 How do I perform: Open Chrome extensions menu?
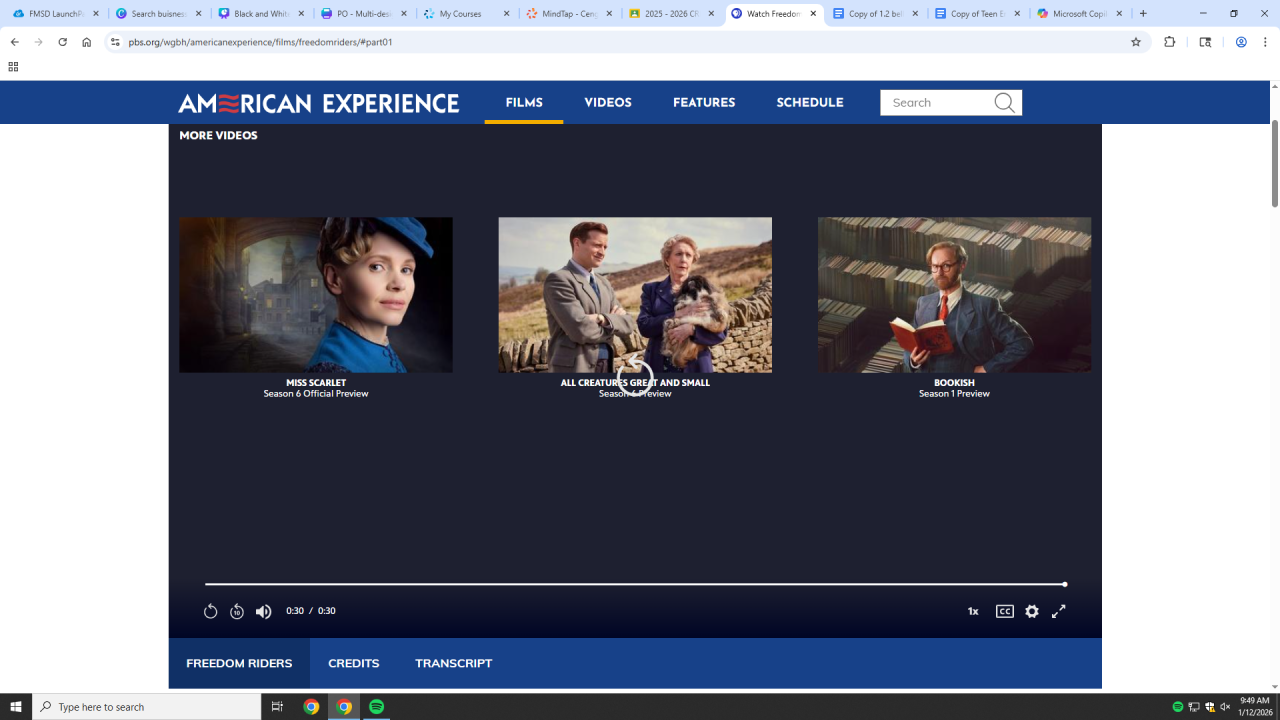1169,42
